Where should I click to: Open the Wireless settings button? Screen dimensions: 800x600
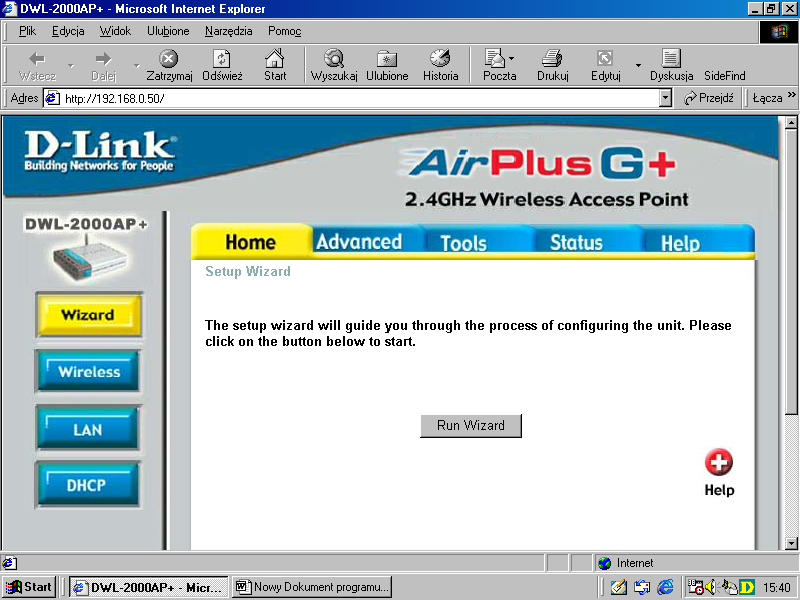point(88,371)
